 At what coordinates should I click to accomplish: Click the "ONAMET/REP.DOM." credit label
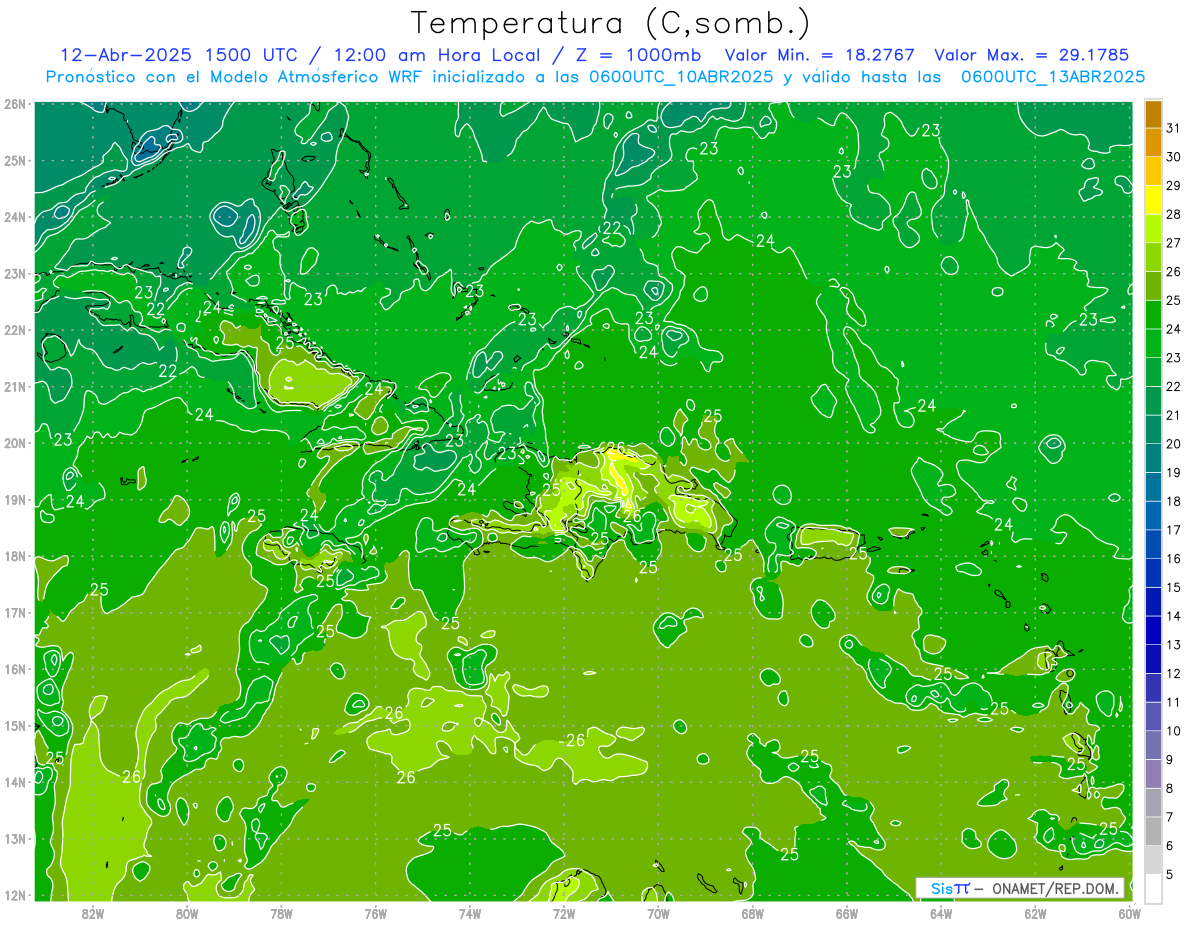1058,888
